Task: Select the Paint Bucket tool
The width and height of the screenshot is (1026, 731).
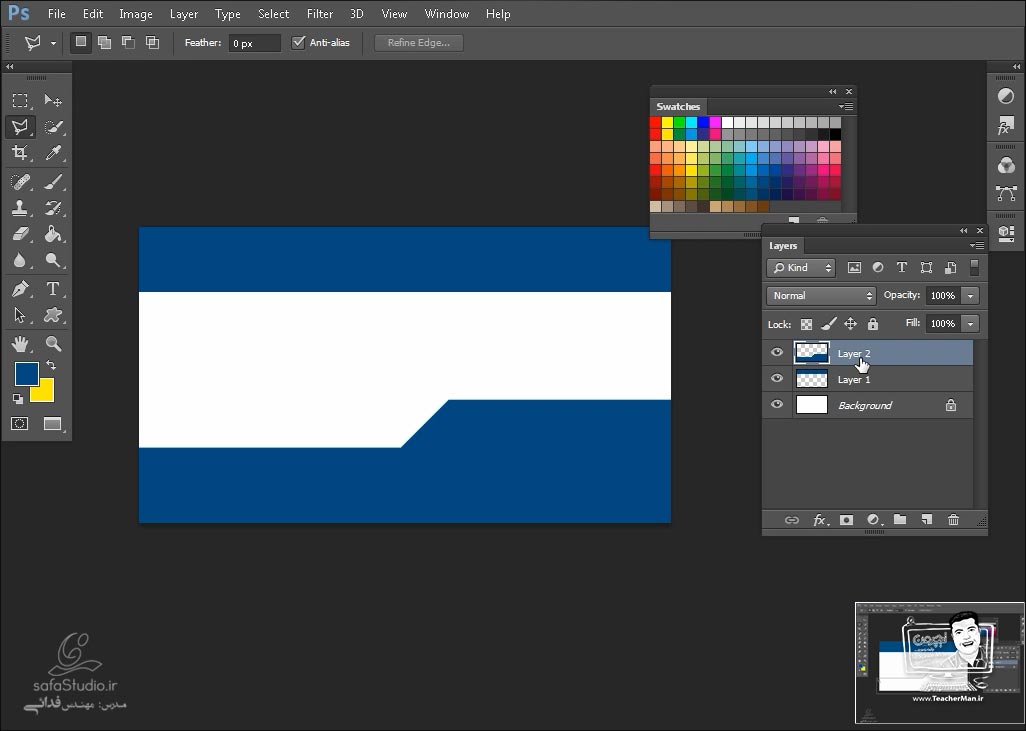Action: [x=52, y=234]
